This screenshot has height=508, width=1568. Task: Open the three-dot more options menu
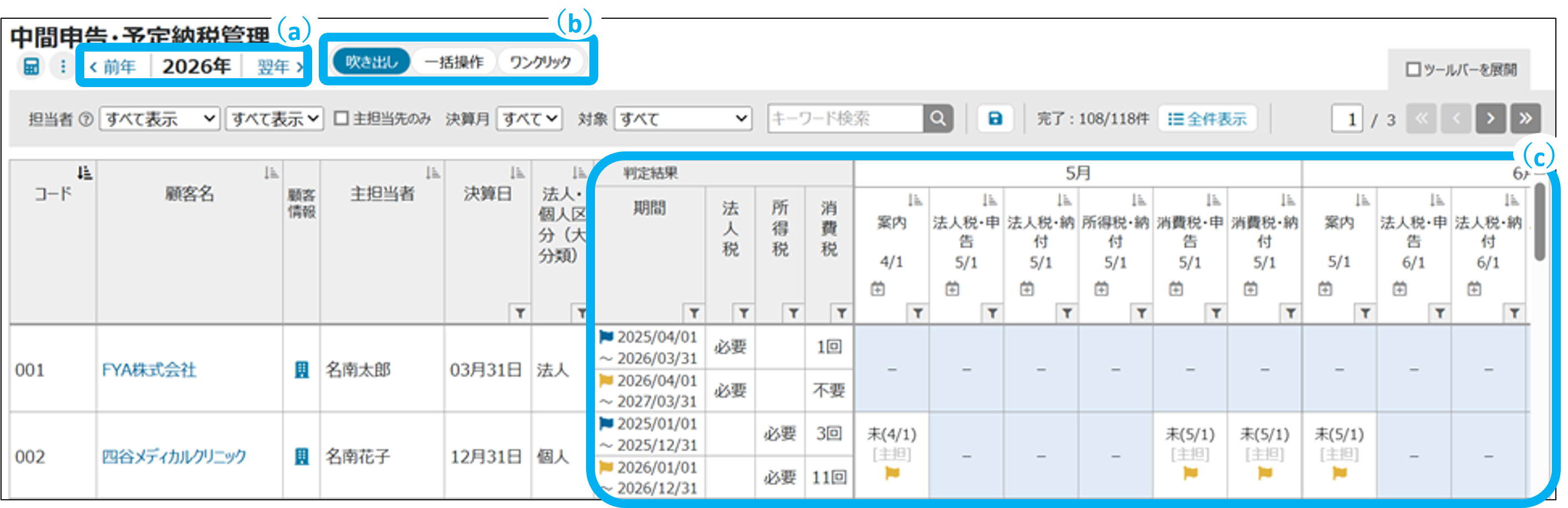coord(63,67)
